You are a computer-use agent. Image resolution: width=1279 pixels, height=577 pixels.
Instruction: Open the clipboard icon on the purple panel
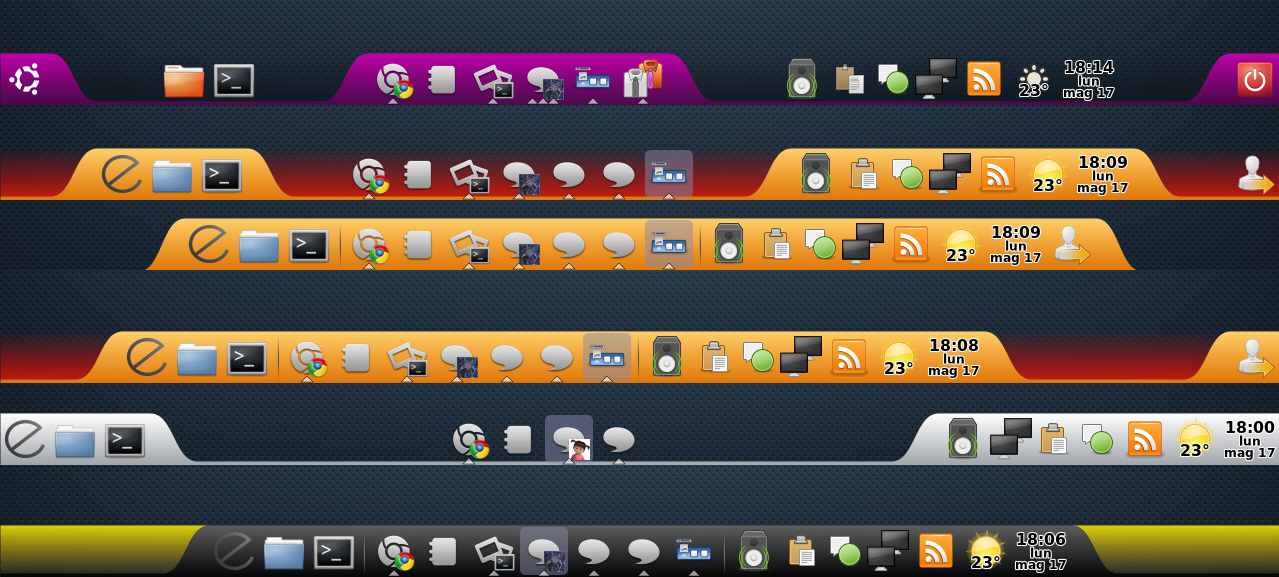tap(849, 79)
